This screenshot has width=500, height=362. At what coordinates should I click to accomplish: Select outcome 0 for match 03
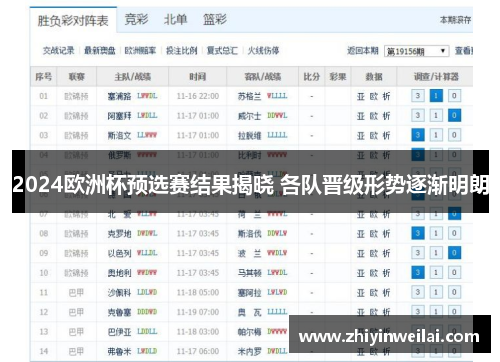point(454,135)
